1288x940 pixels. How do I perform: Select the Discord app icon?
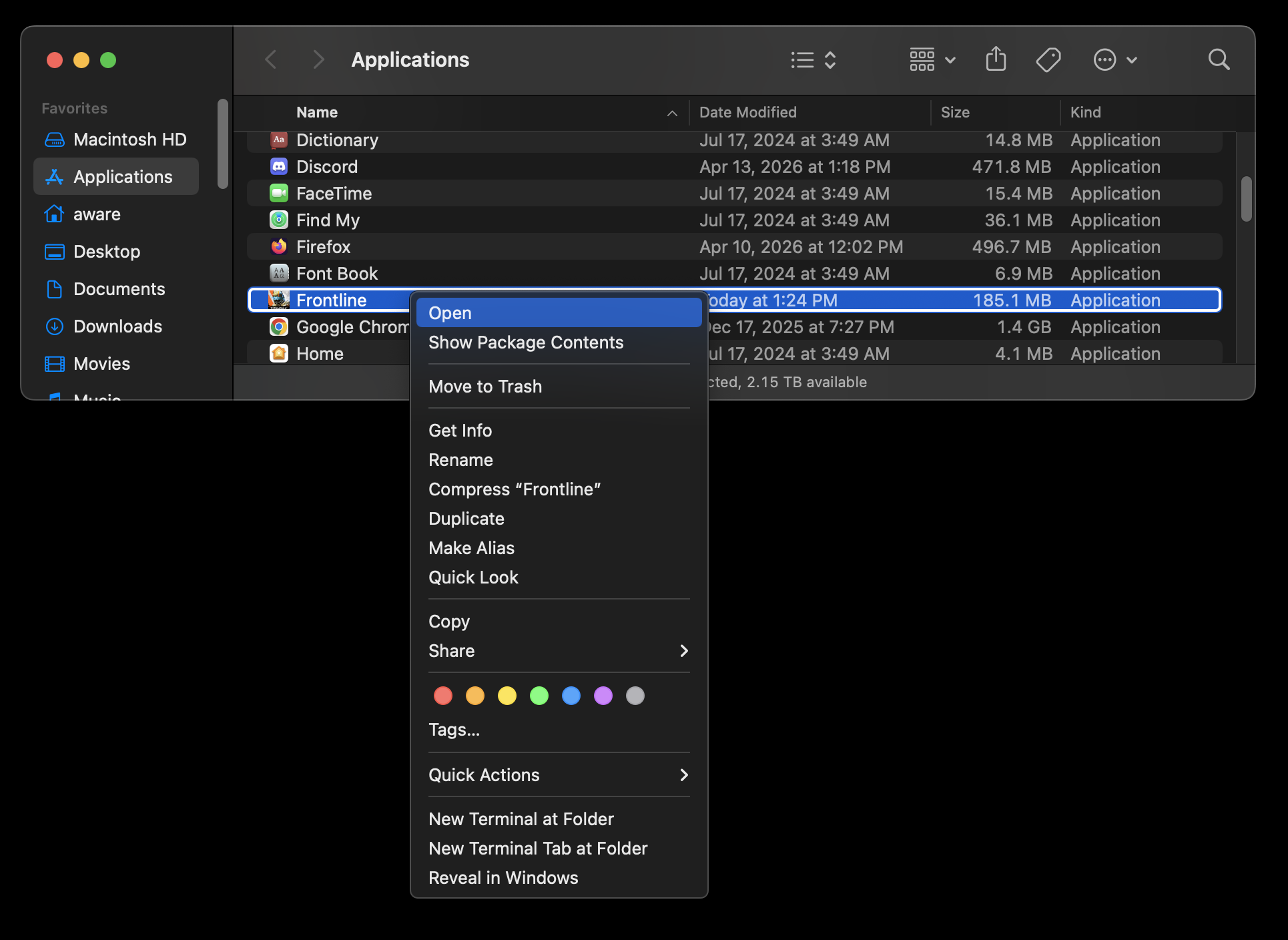[x=278, y=166]
